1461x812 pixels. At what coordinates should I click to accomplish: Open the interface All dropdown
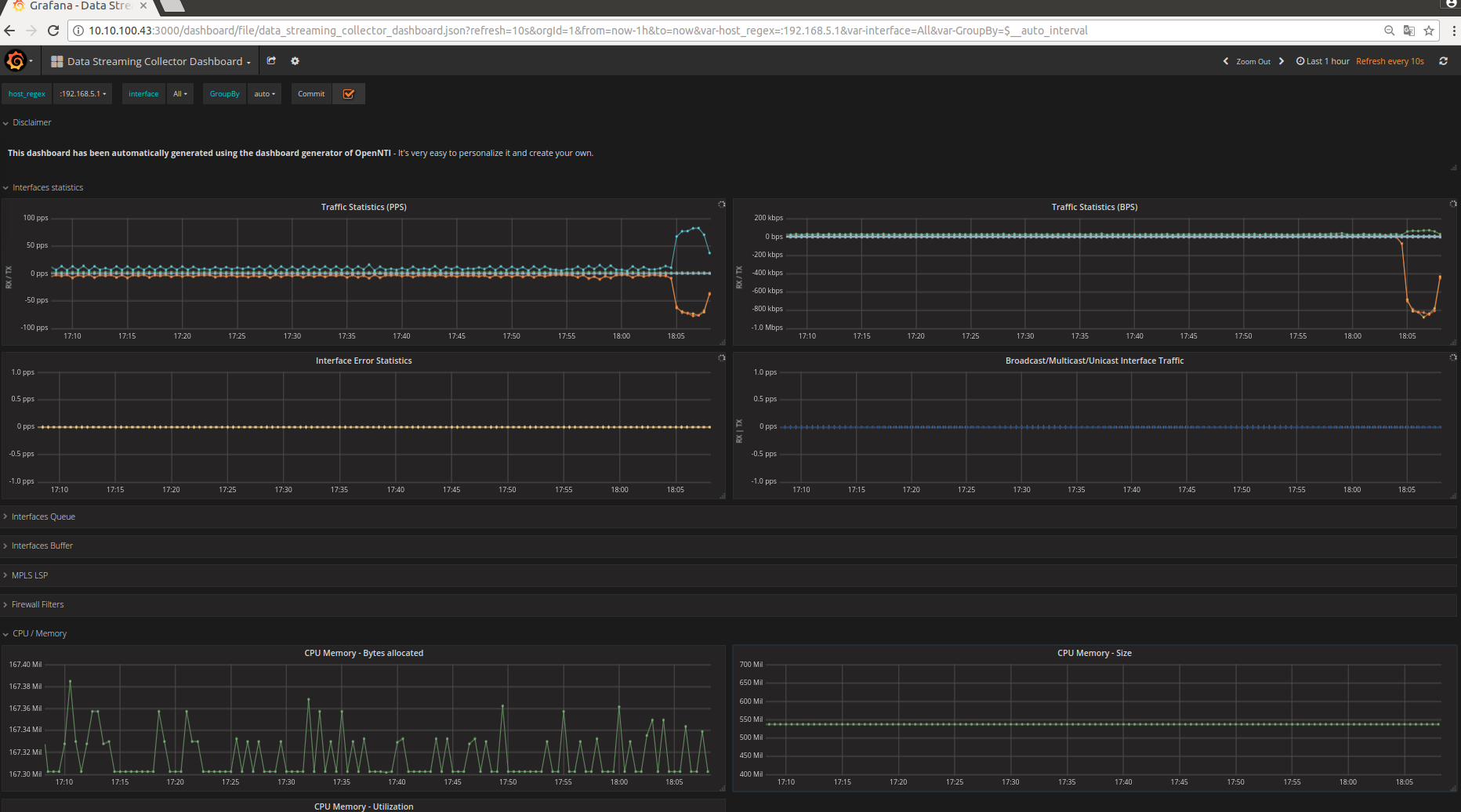tap(180, 94)
